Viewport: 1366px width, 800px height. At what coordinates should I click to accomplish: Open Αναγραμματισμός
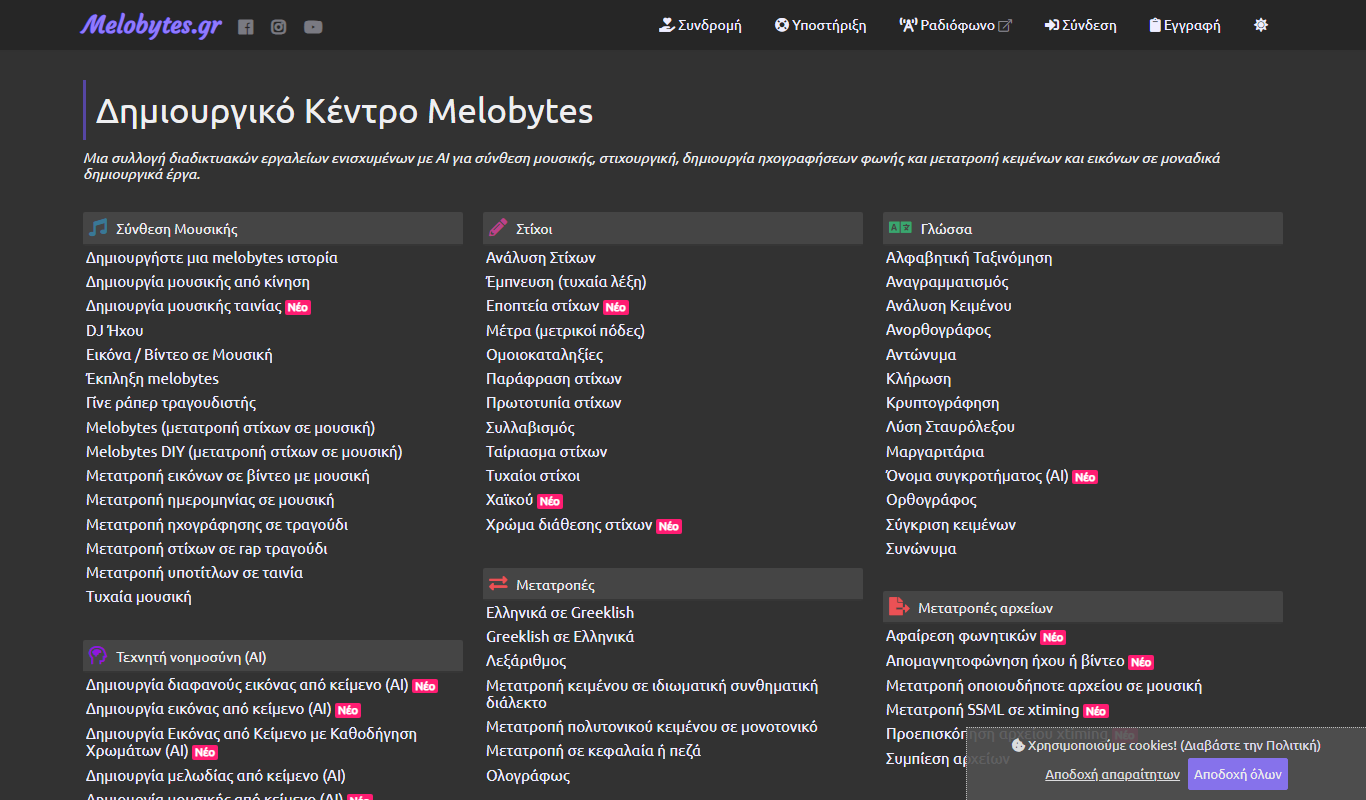[x=947, y=282]
